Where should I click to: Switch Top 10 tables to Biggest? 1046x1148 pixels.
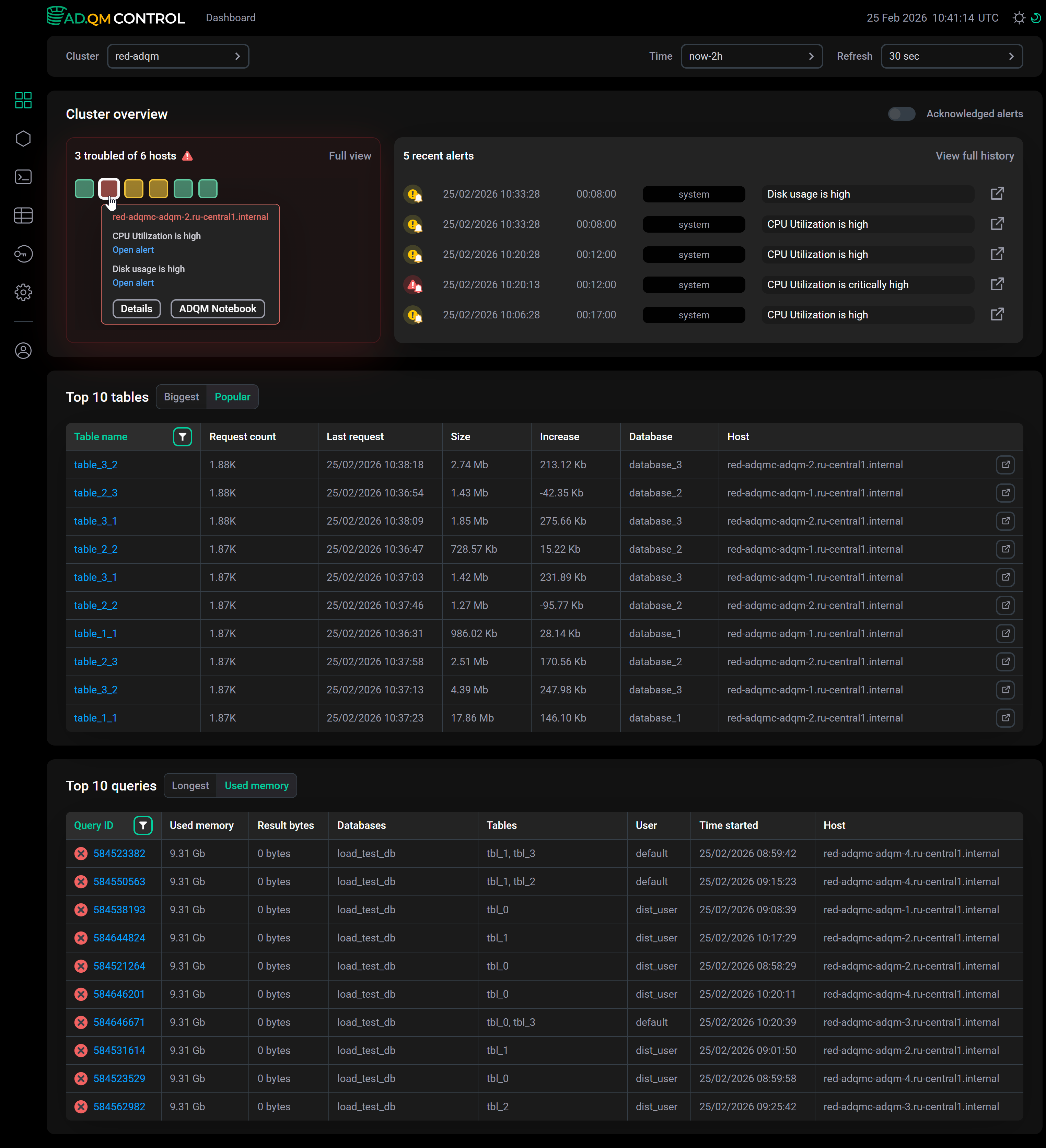click(x=181, y=397)
